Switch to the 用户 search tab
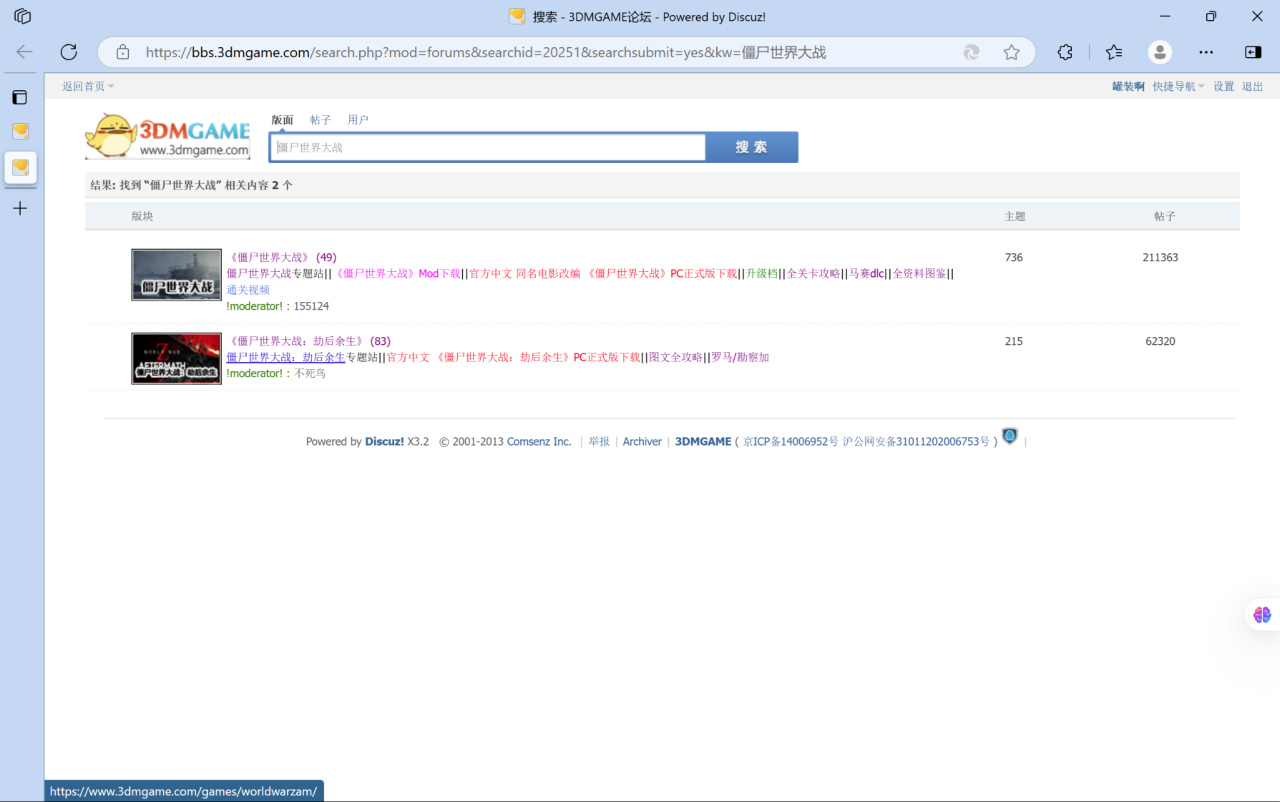 point(358,120)
